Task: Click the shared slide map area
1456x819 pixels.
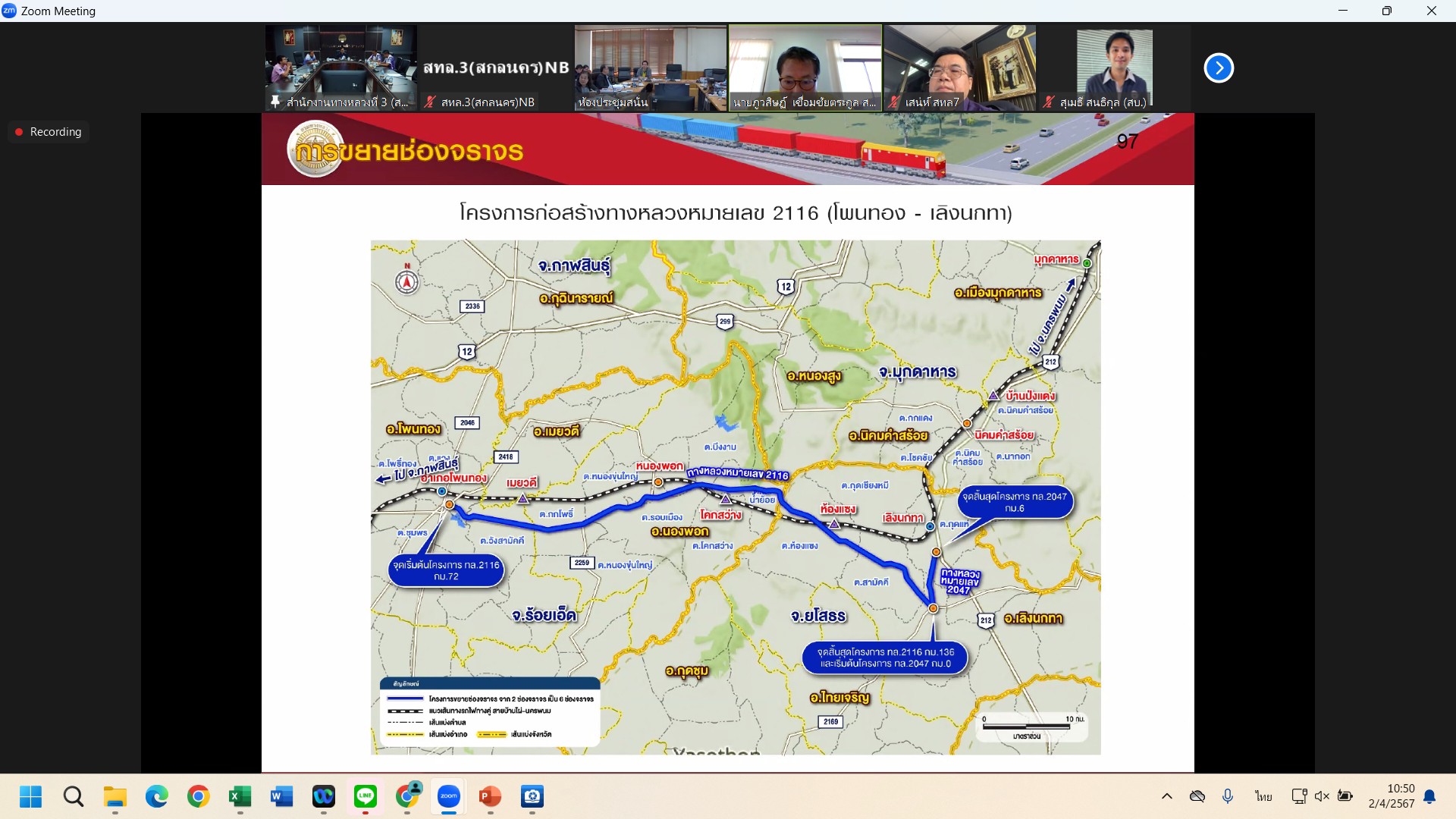Action: pos(735,497)
